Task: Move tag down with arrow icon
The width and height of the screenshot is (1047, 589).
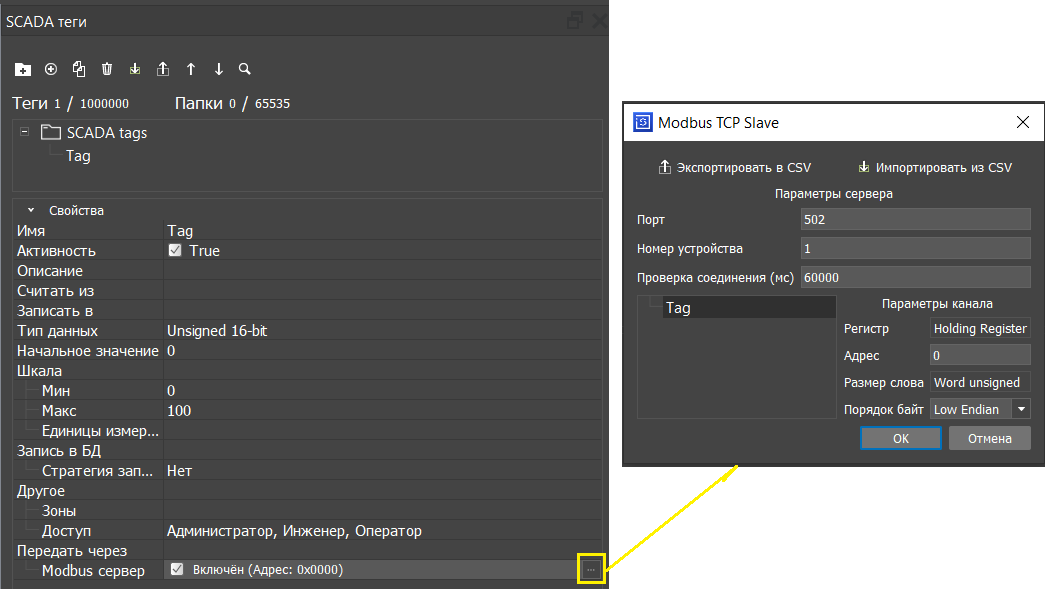Action: (x=219, y=70)
